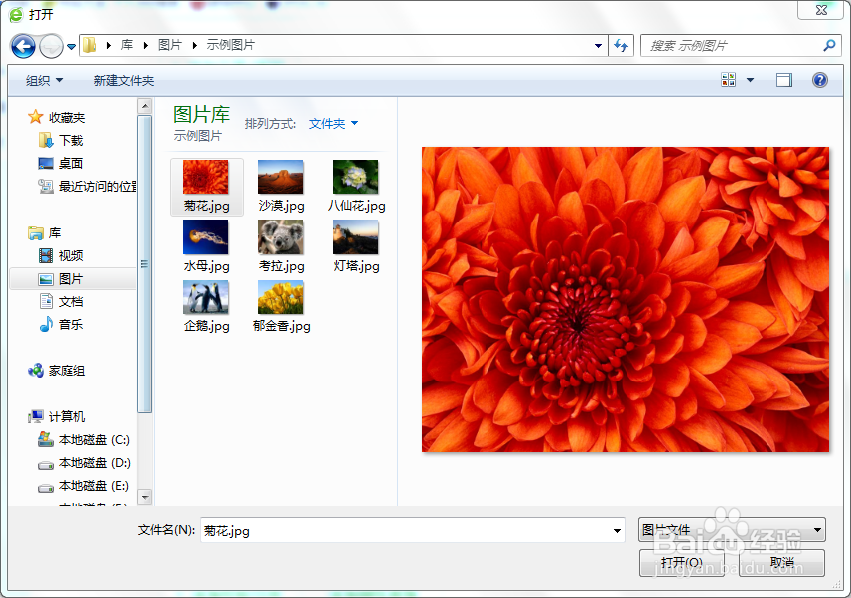Screen dimensions: 851x598
Task: Focus the 搜索 示例图片 search box
Action: coord(733,46)
